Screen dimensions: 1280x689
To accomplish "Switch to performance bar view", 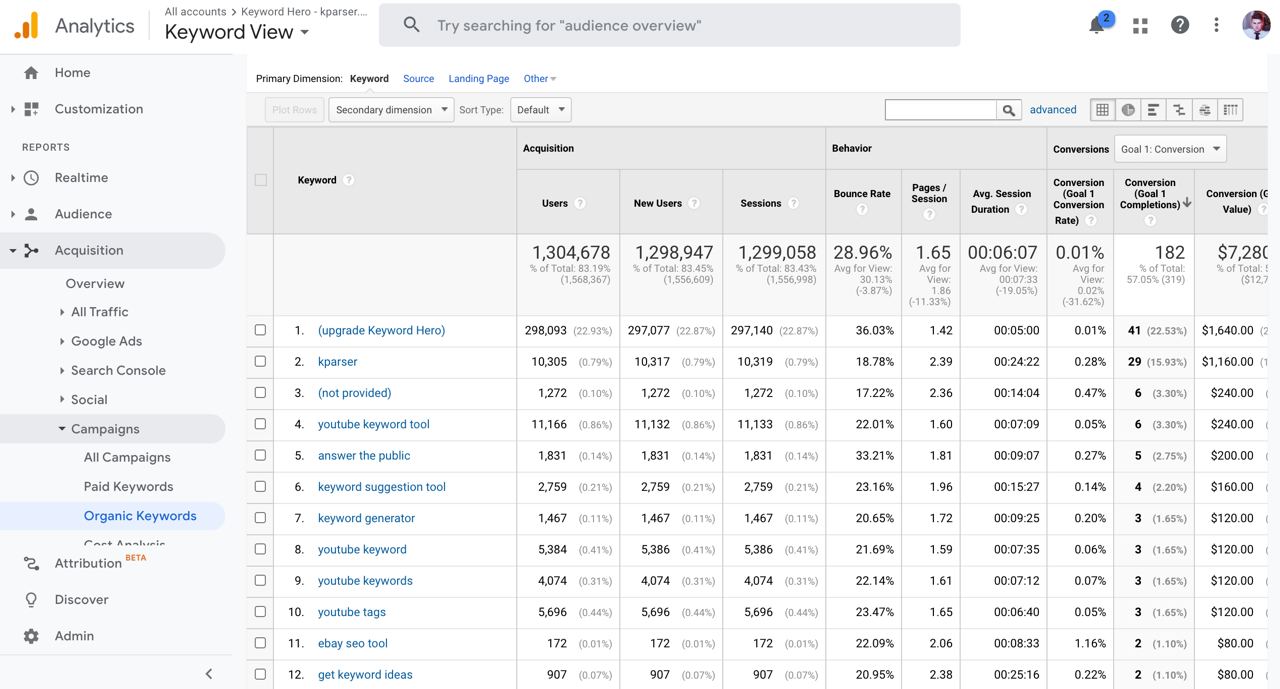I will point(1154,110).
